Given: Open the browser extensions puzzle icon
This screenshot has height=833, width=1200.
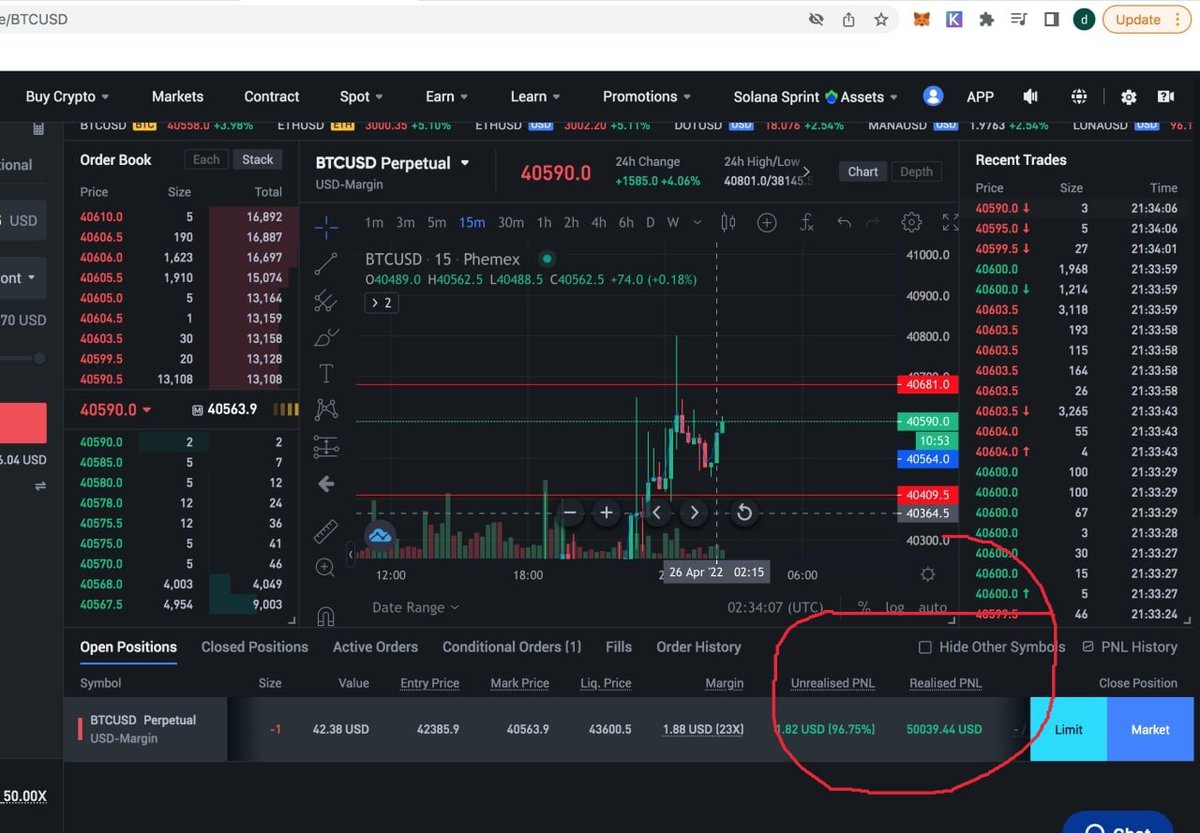Looking at the screenshot, I should coord(986,19).
